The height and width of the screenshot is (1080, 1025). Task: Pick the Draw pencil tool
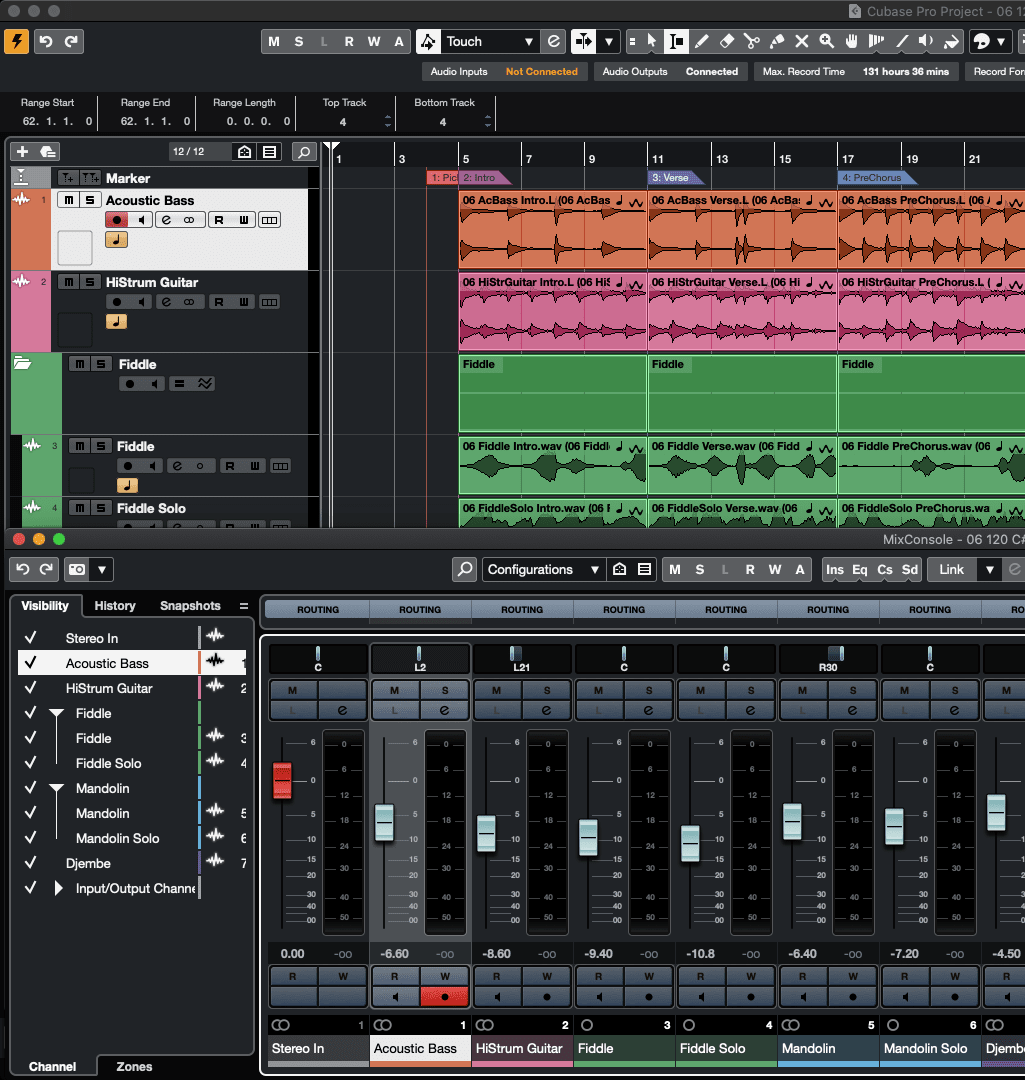[x=702, y=42]
